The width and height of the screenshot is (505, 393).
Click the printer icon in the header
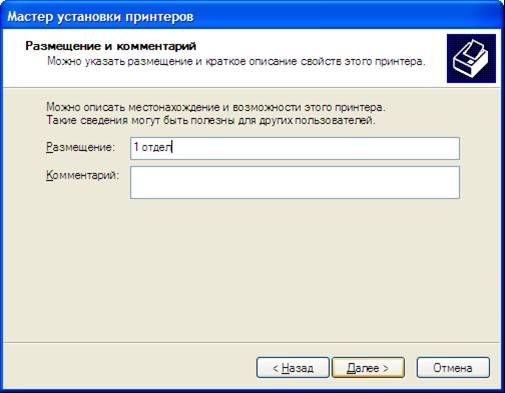pos(471,58)
